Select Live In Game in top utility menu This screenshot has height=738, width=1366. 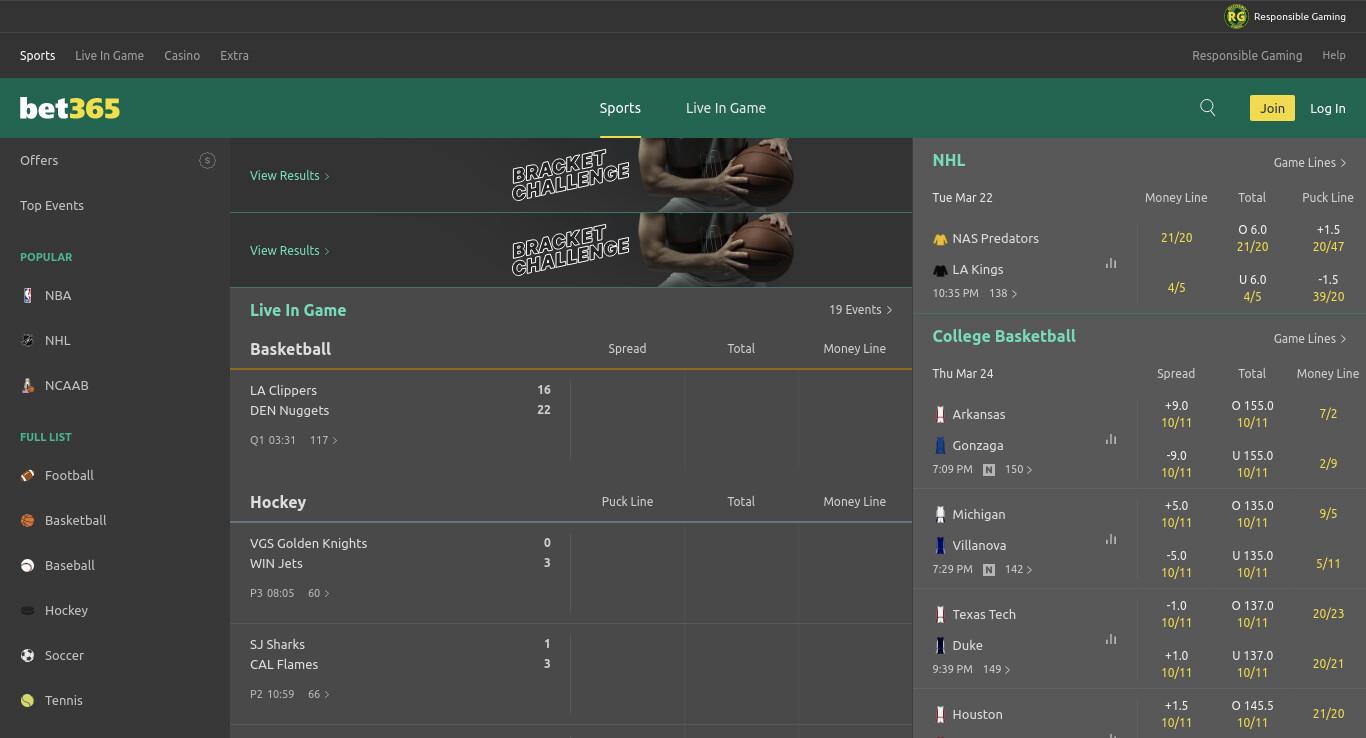pyautogui.click(x=110, y=55)
